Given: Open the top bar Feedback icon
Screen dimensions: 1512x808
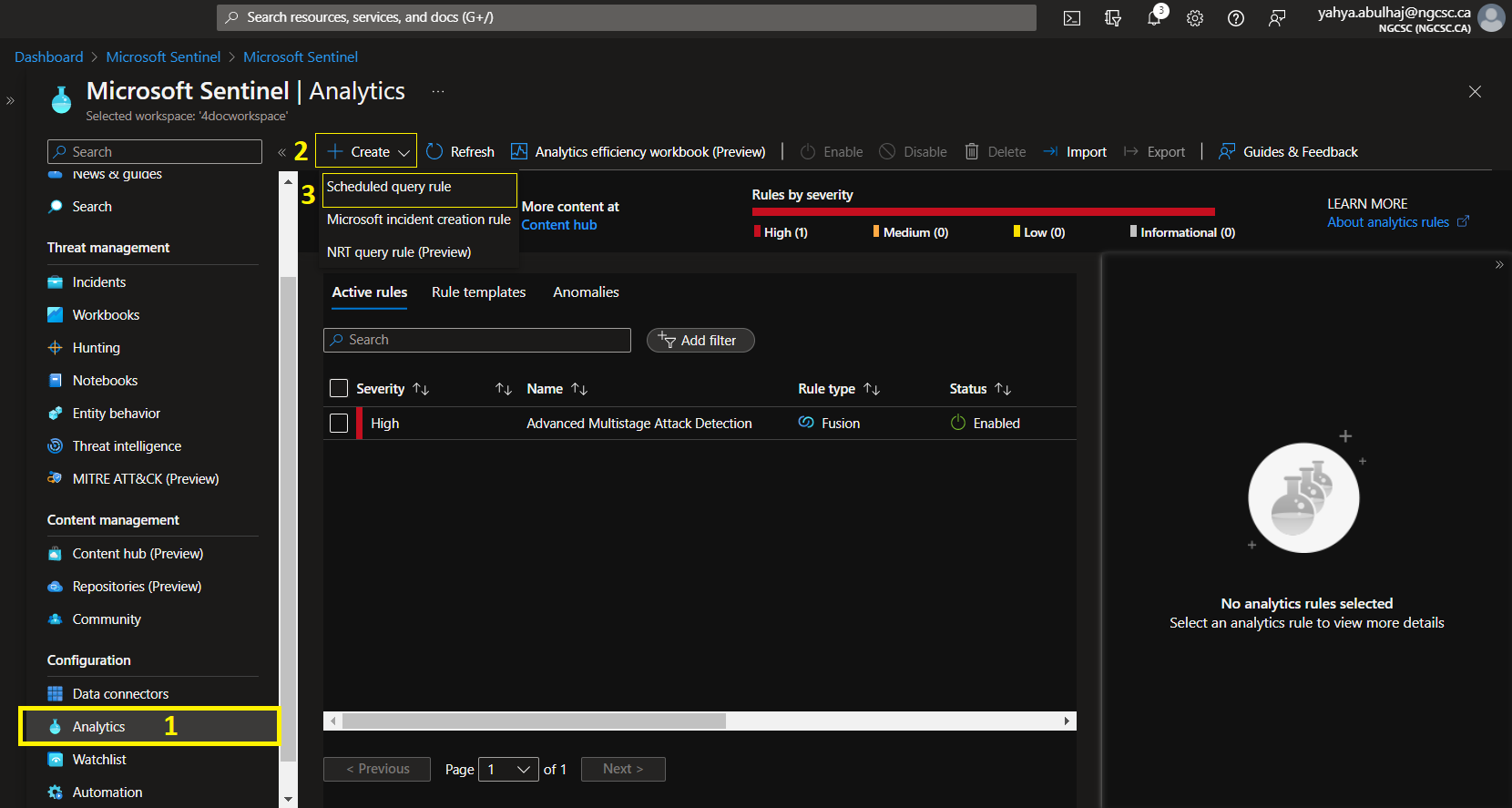Looking at the screenshot, I should click(1277, 18).
